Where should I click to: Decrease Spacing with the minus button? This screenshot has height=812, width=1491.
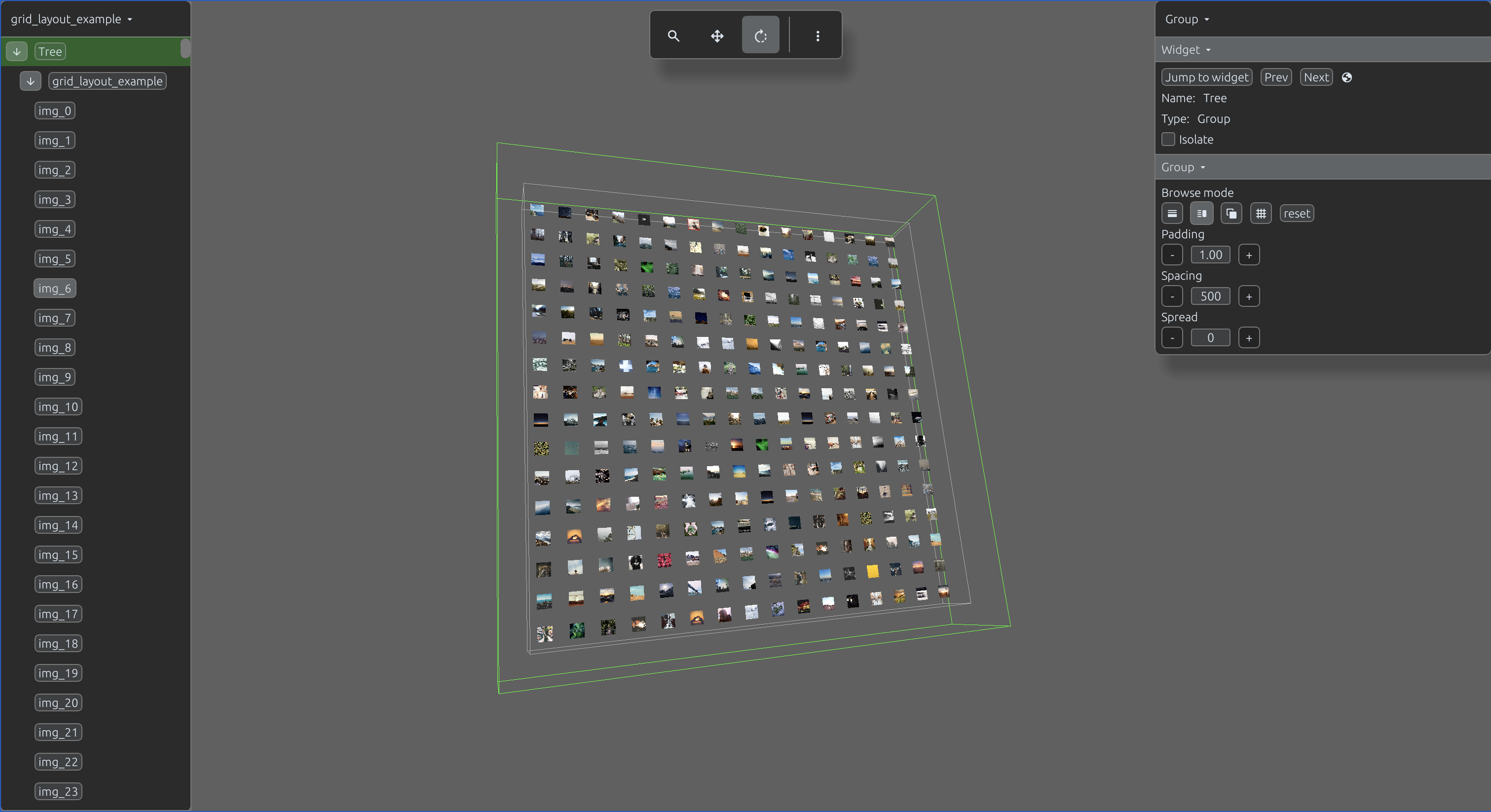point(1172,297)
